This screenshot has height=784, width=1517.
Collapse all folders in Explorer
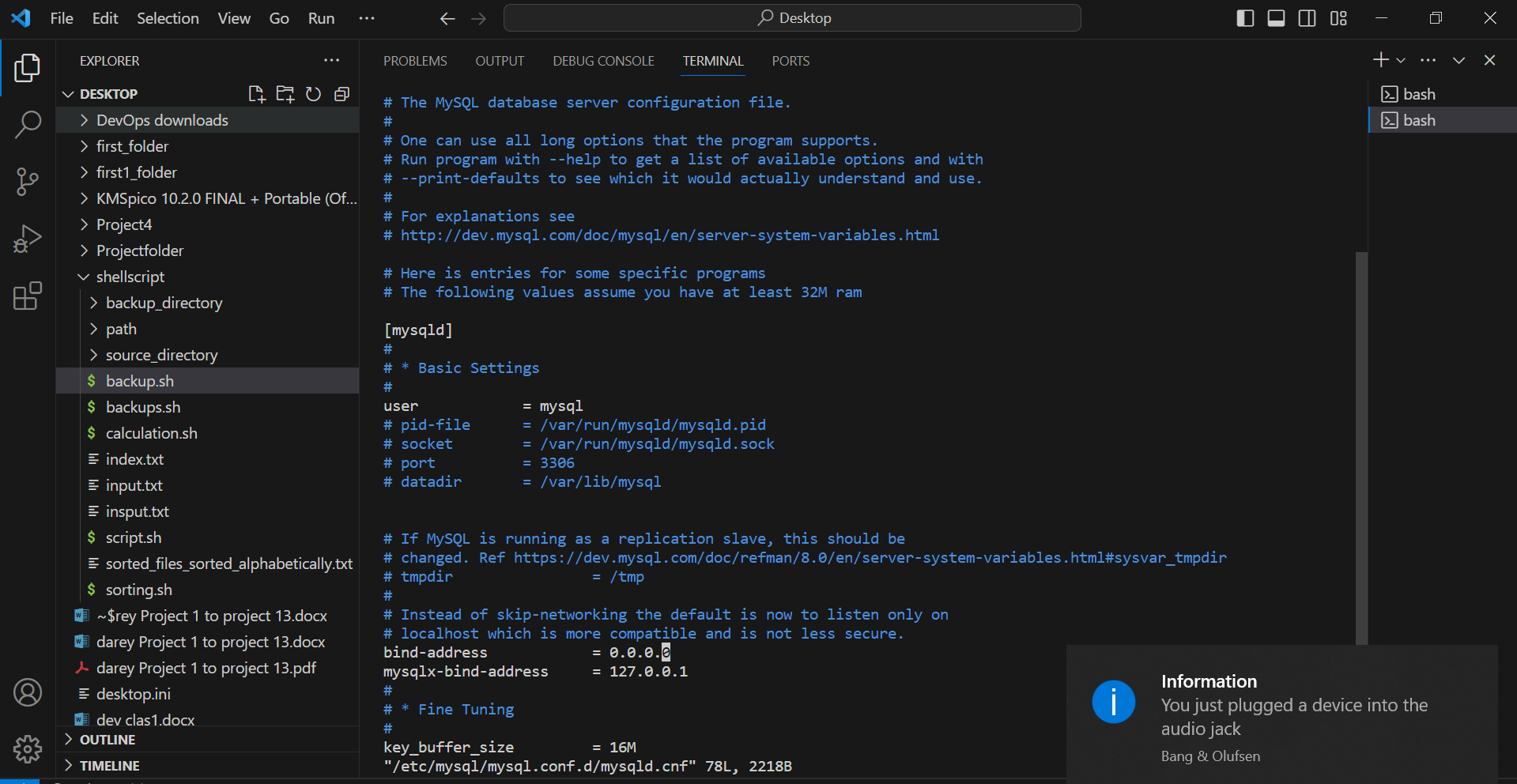tap(342, 93)
